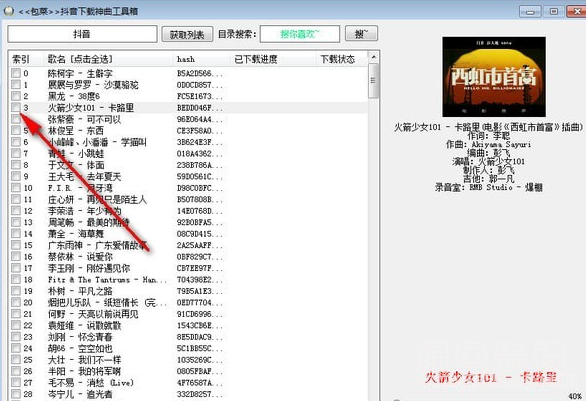Select row 张紫豪 - 可不可以
The height and width of the screenshot is (401, 586).
tap(188, 119)
